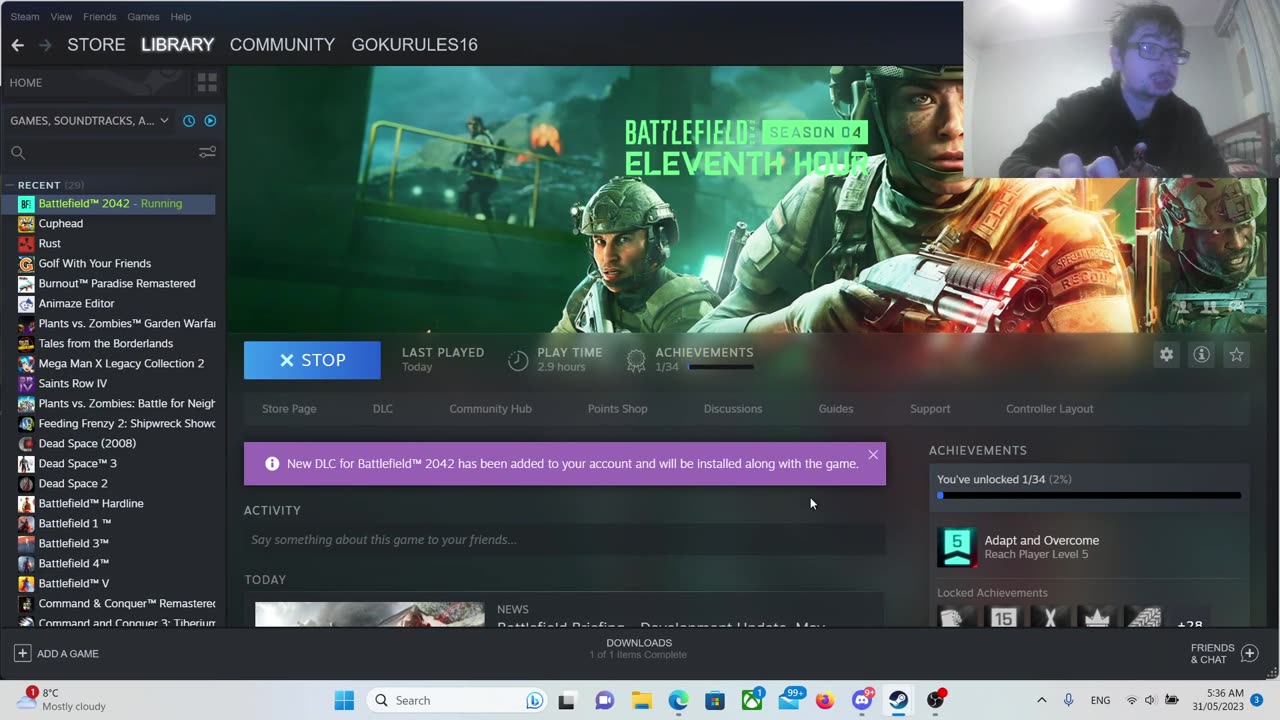Switch to the Community tab
This screenshot has height=720, width=1280.
click(x=282, y=45)
